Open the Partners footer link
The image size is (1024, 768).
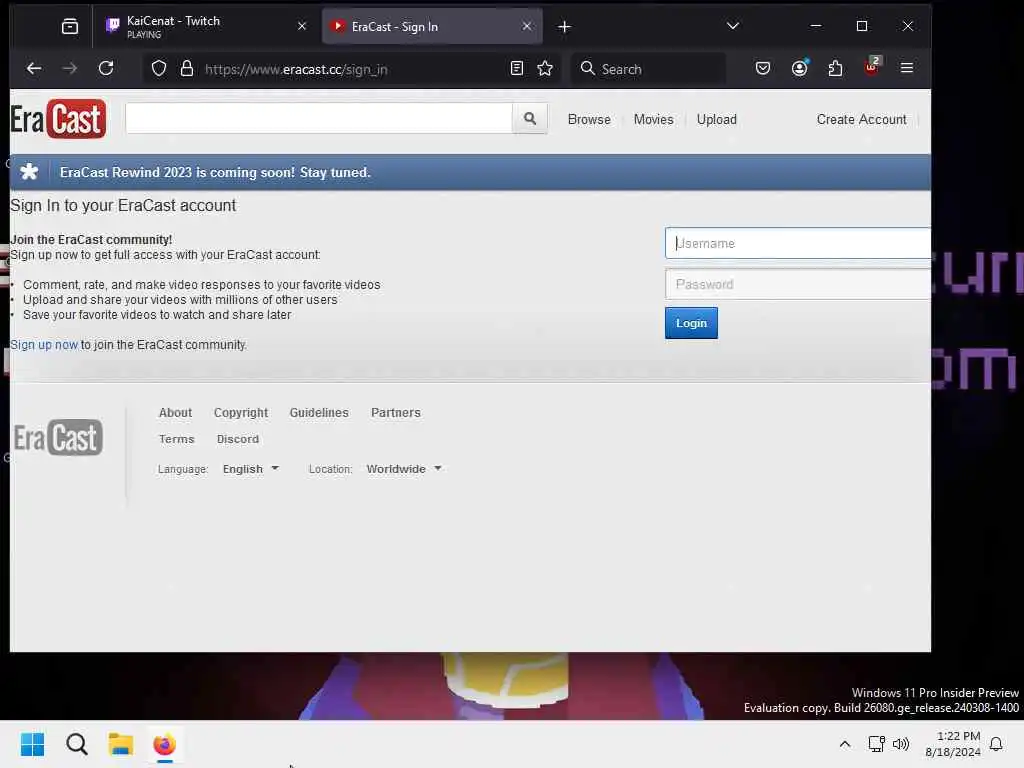pos(396,413)
